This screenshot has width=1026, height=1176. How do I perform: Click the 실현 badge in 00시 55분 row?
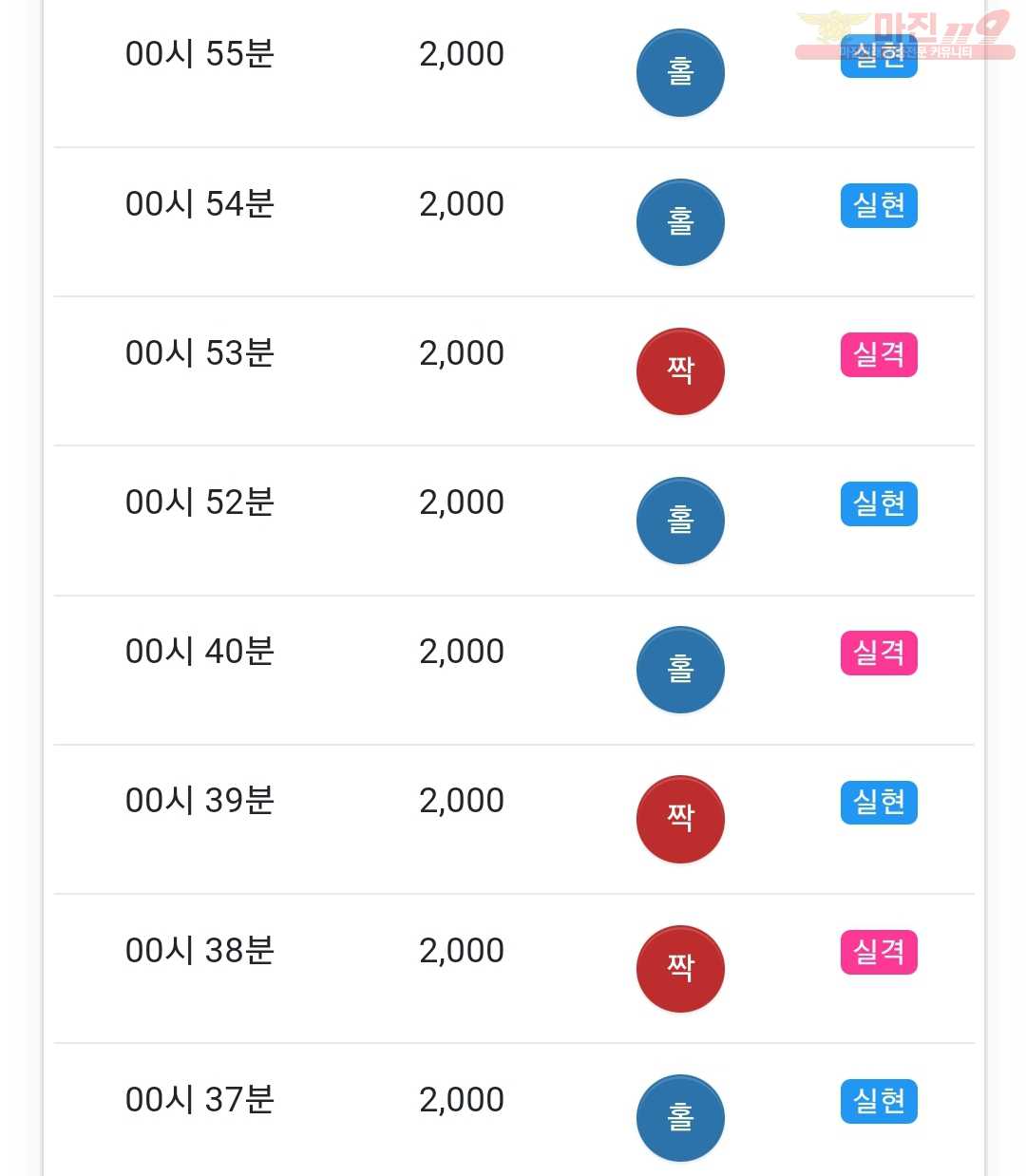click(x=879, y=56)
